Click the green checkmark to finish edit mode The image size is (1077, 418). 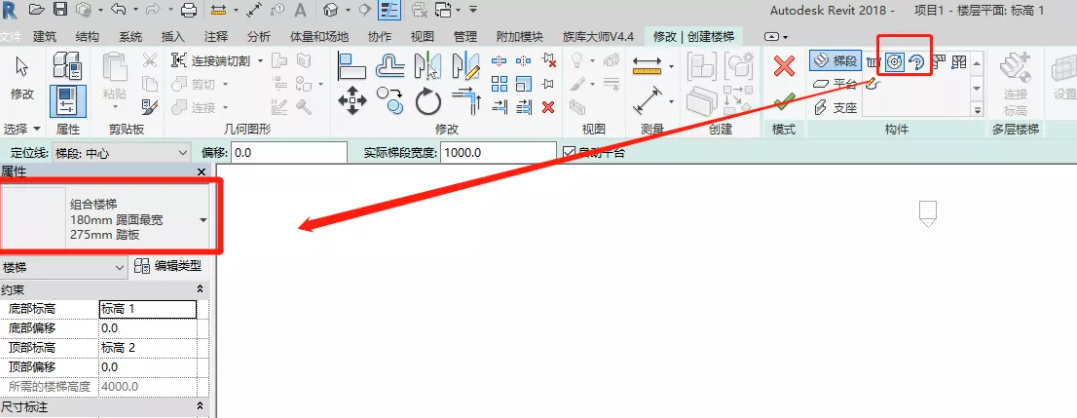784,102
